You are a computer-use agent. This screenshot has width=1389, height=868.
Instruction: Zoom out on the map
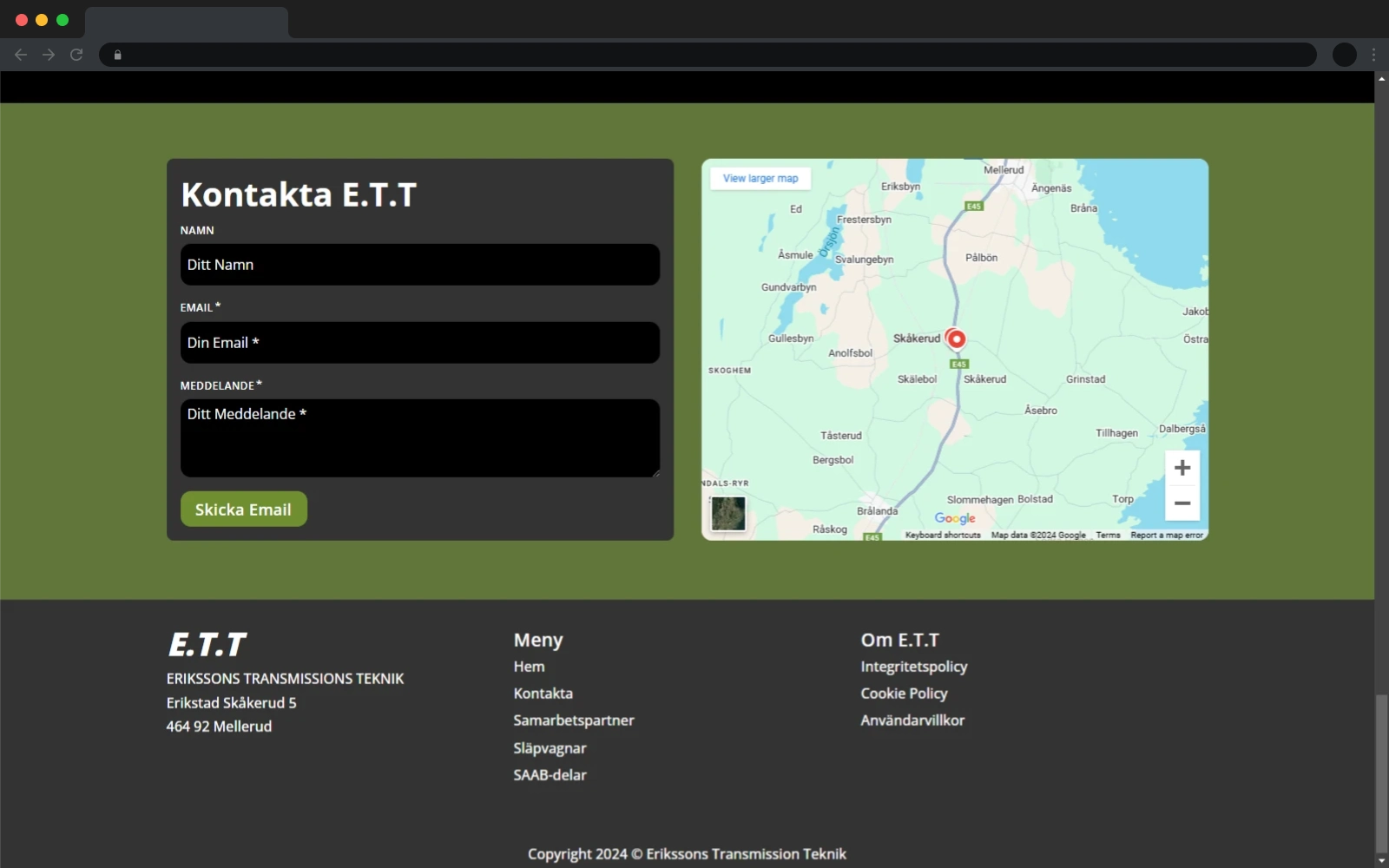coord(1182,503)
